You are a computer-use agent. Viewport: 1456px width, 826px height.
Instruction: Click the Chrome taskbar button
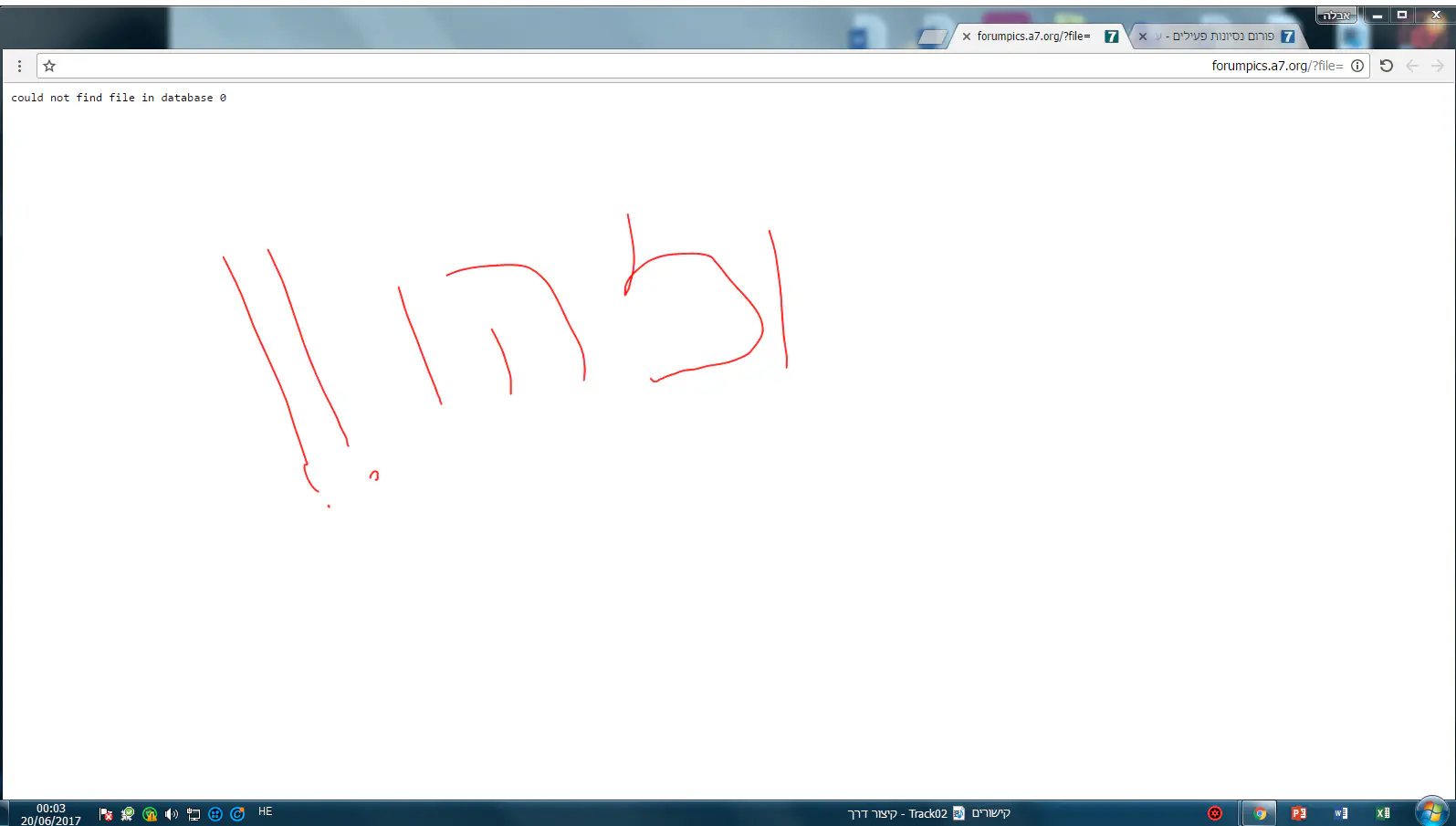[x=1260, y=813]
